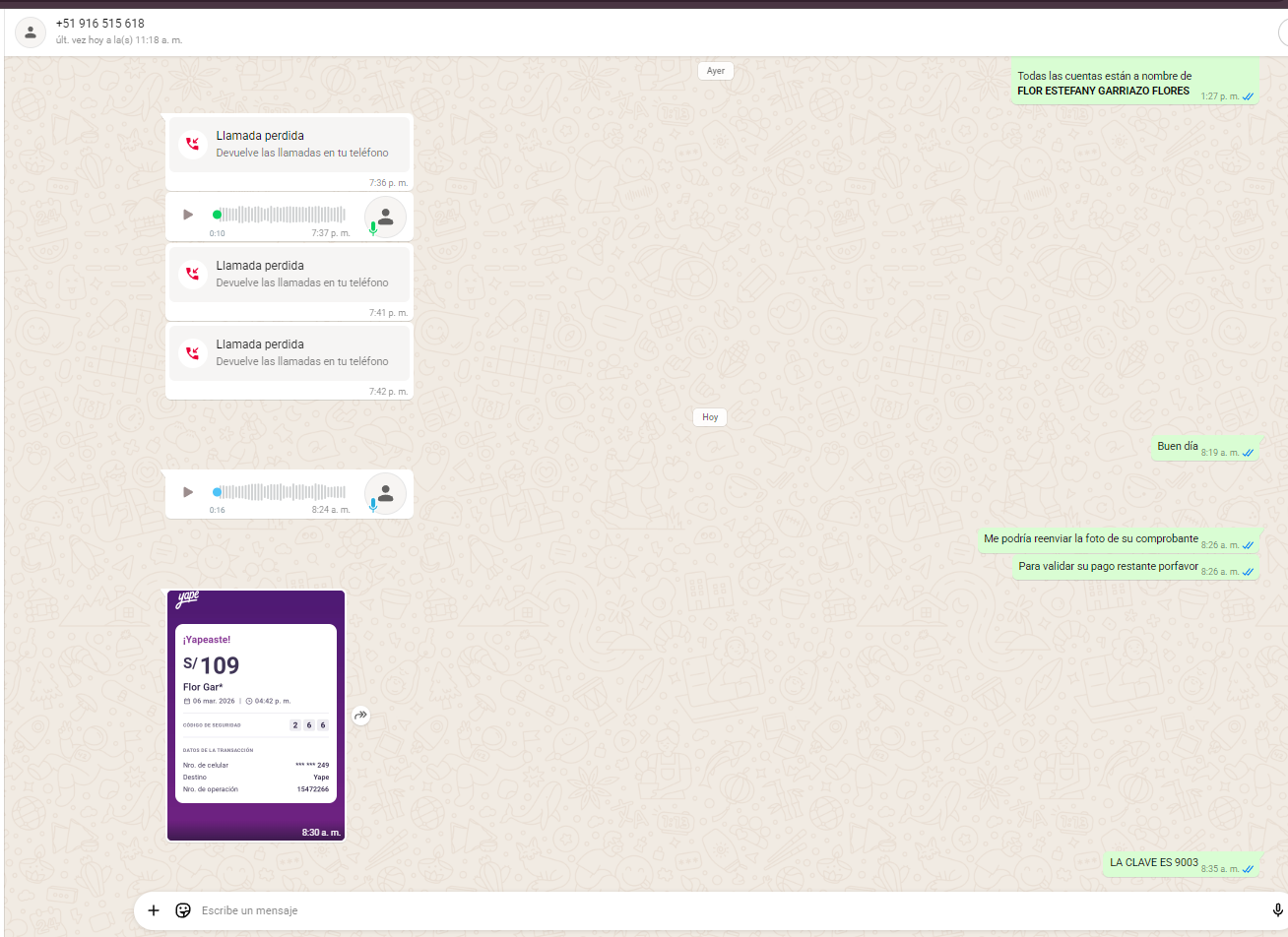The width and height of the screenshot is (1288, 937).
Task: Open the emoji sticker picker
Action: click(x=182, y=910)
